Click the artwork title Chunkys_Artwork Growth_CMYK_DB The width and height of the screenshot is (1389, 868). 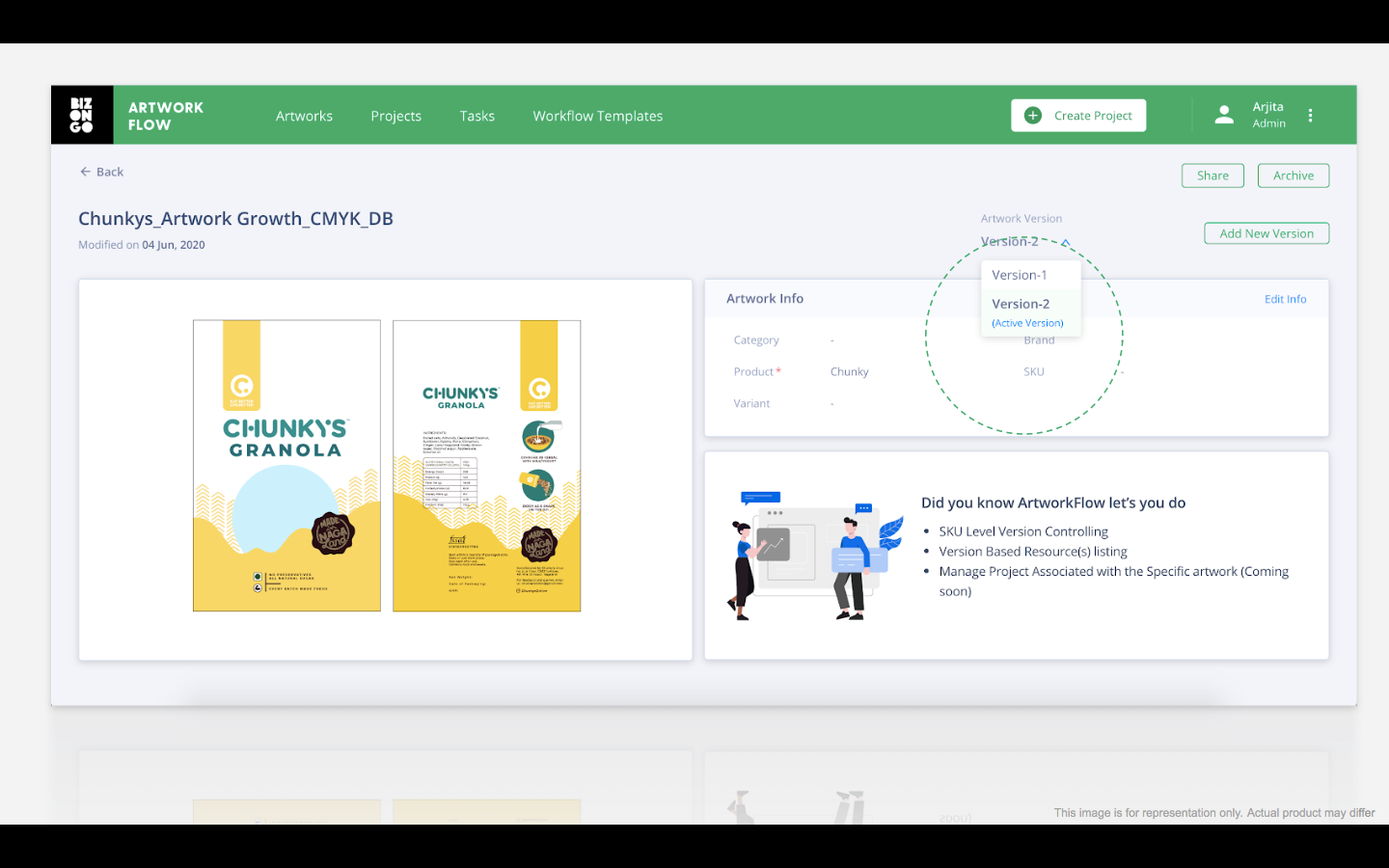(235, 219)
